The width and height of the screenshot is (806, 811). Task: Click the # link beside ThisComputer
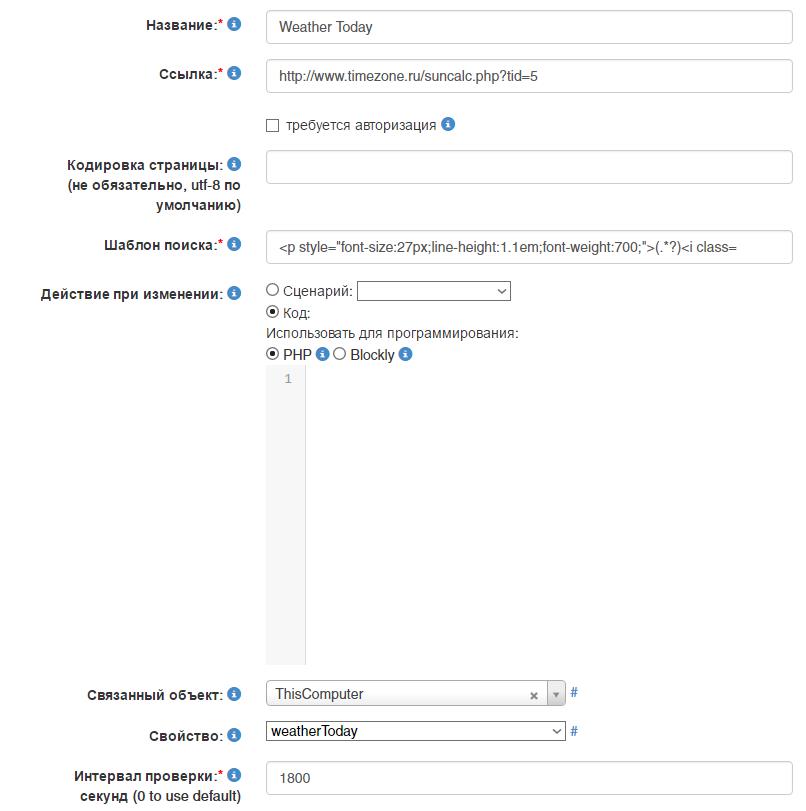click(574, 693)
